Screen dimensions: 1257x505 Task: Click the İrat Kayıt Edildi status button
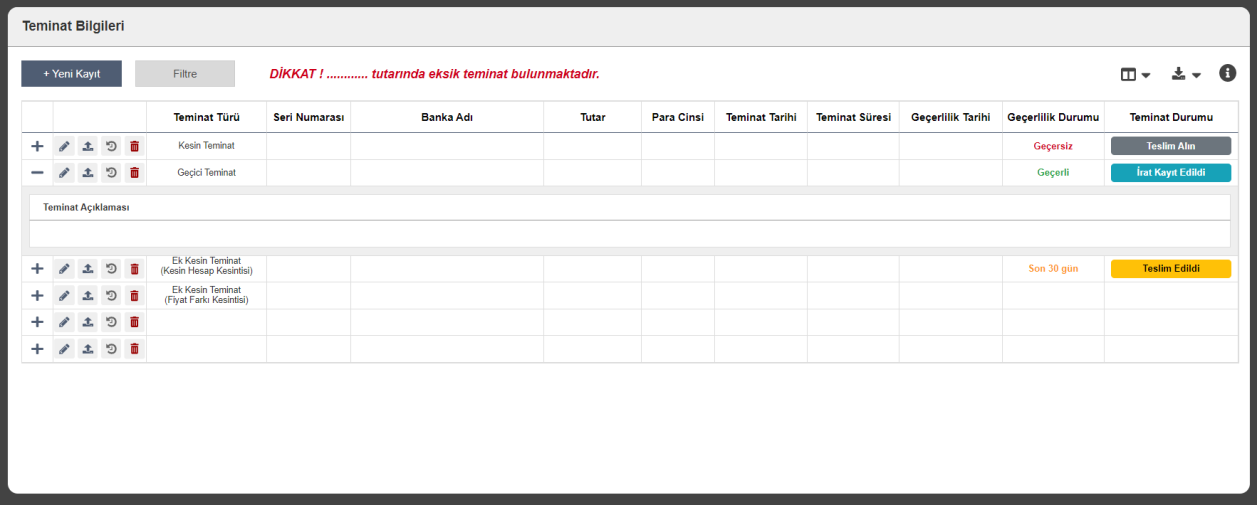1170,173
